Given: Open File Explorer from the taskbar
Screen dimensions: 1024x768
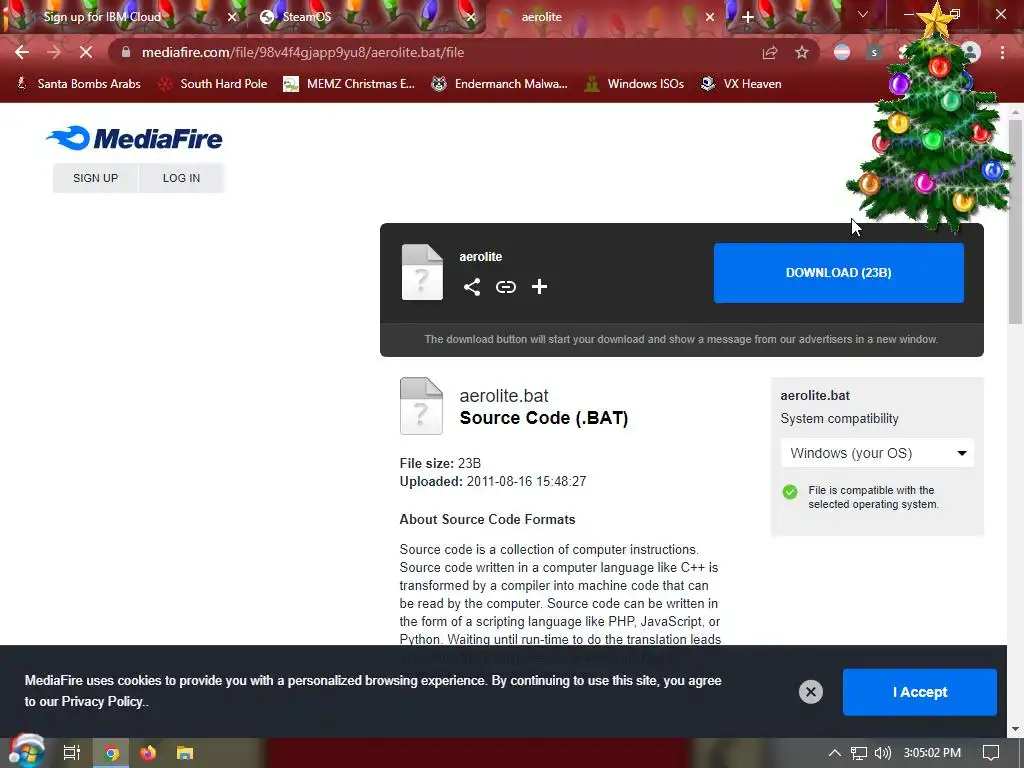Looking at the screenshot, I should coord(185,753).
